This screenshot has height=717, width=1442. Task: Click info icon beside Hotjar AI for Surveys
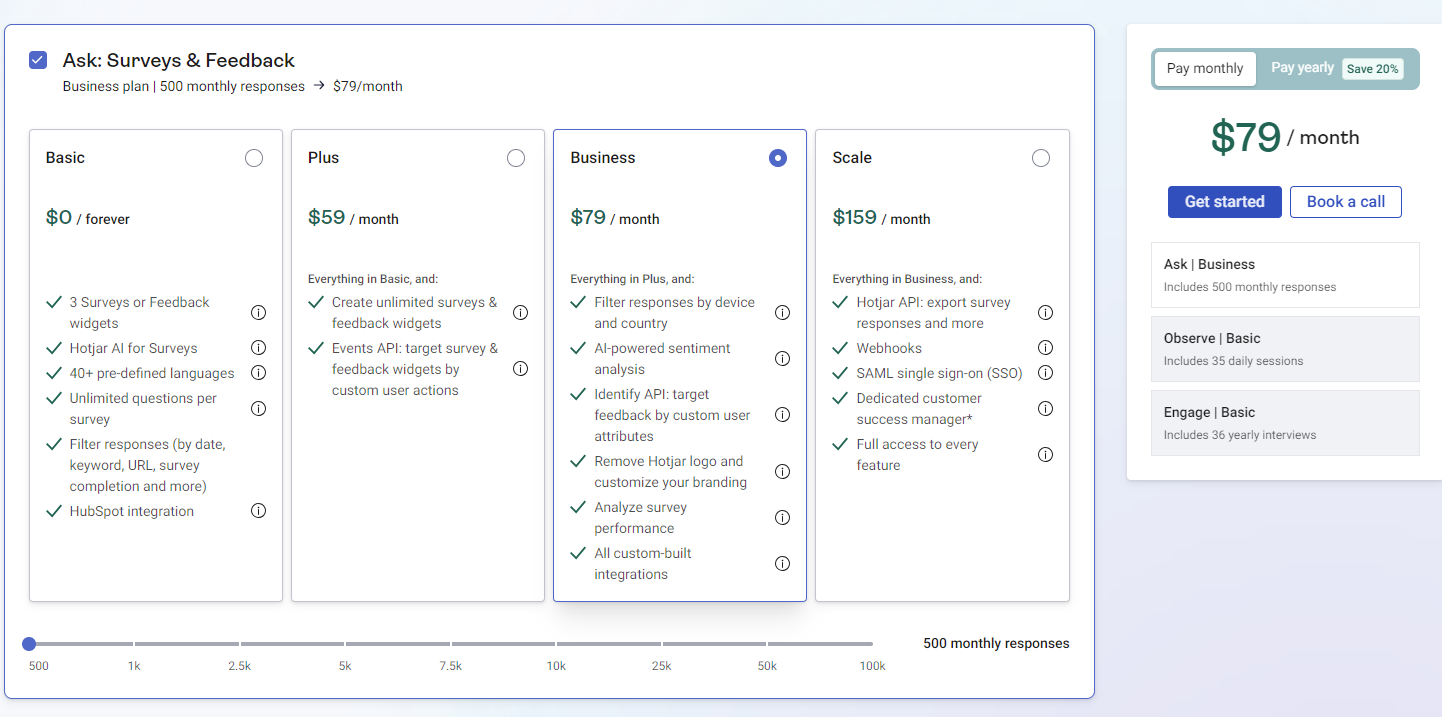258,348
